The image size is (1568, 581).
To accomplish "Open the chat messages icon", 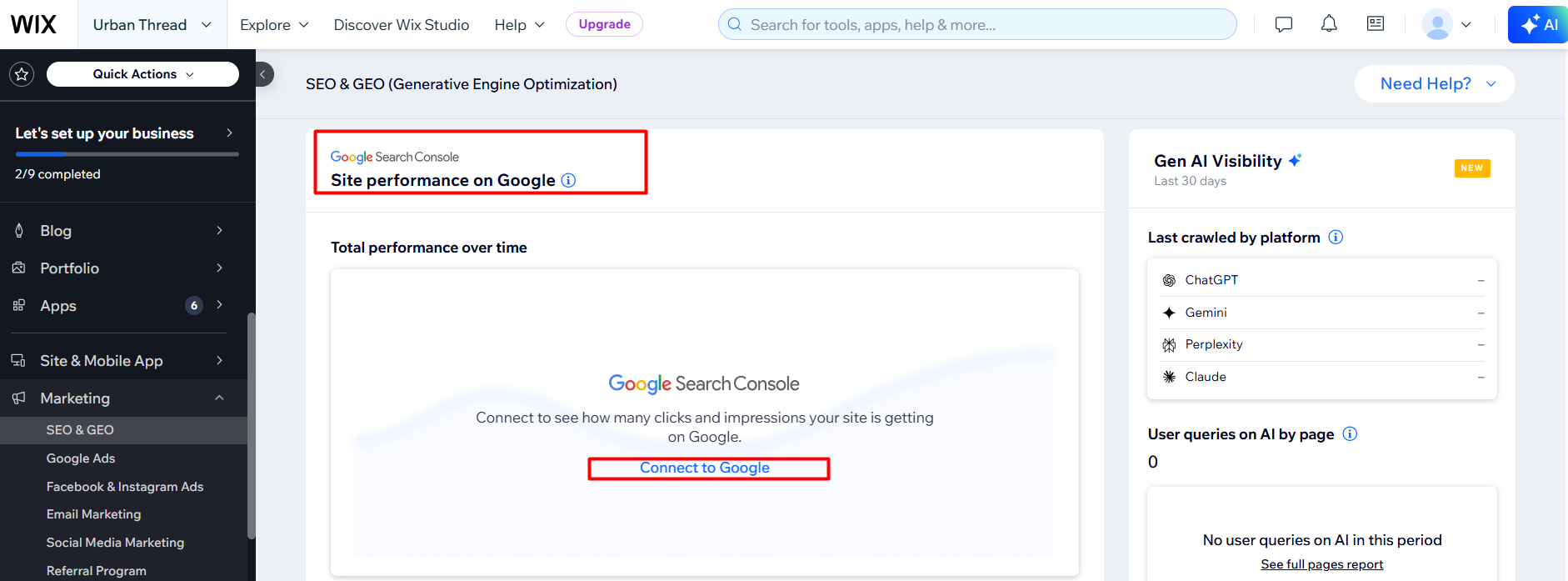I will [1283, 24].
